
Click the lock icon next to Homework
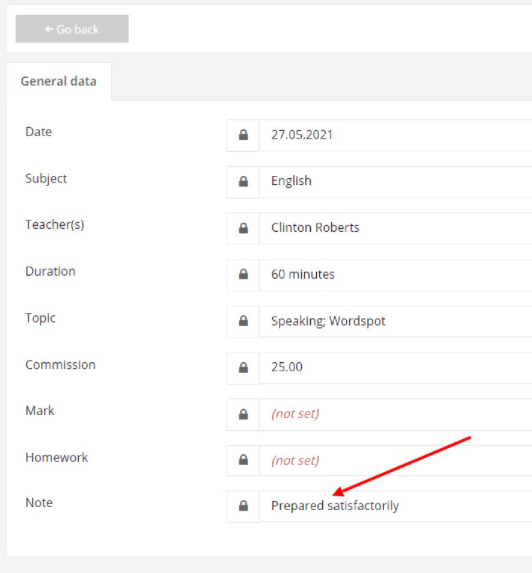pos(243,460)
